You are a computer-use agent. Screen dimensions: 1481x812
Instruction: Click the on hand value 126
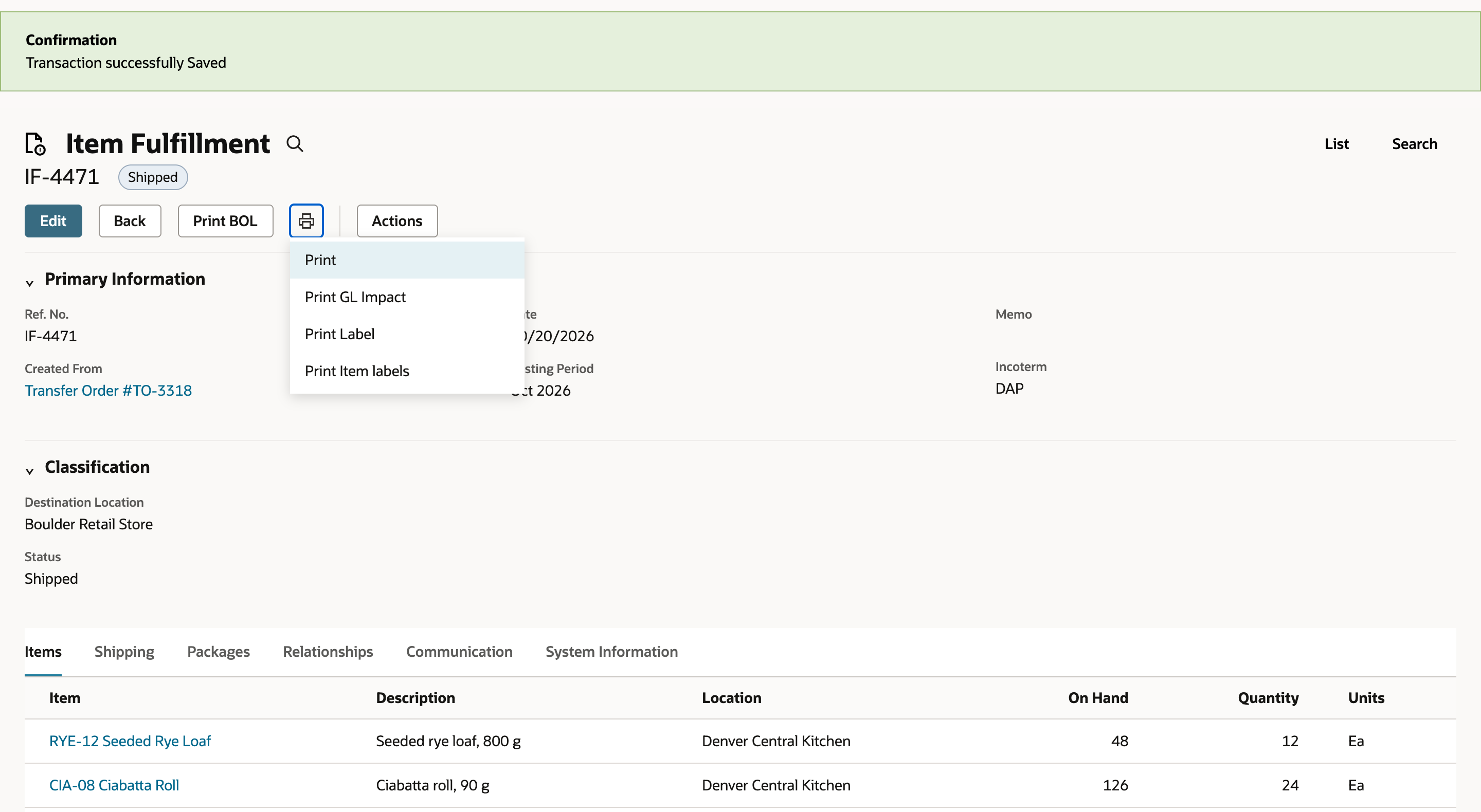1115,785
